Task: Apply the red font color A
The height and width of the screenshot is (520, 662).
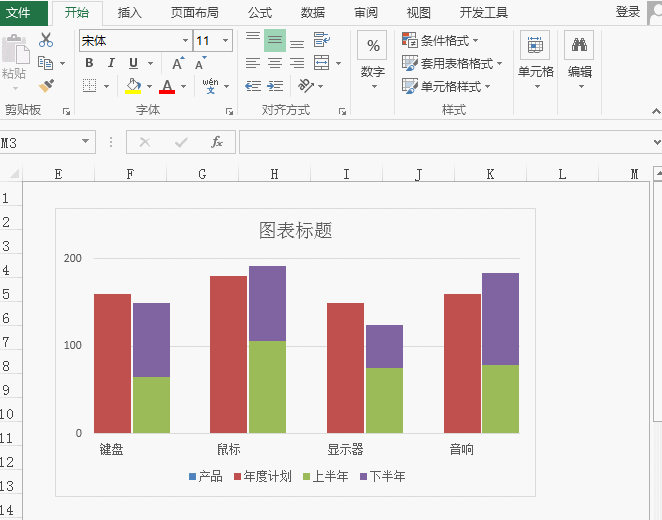Action: click(167, 86)
